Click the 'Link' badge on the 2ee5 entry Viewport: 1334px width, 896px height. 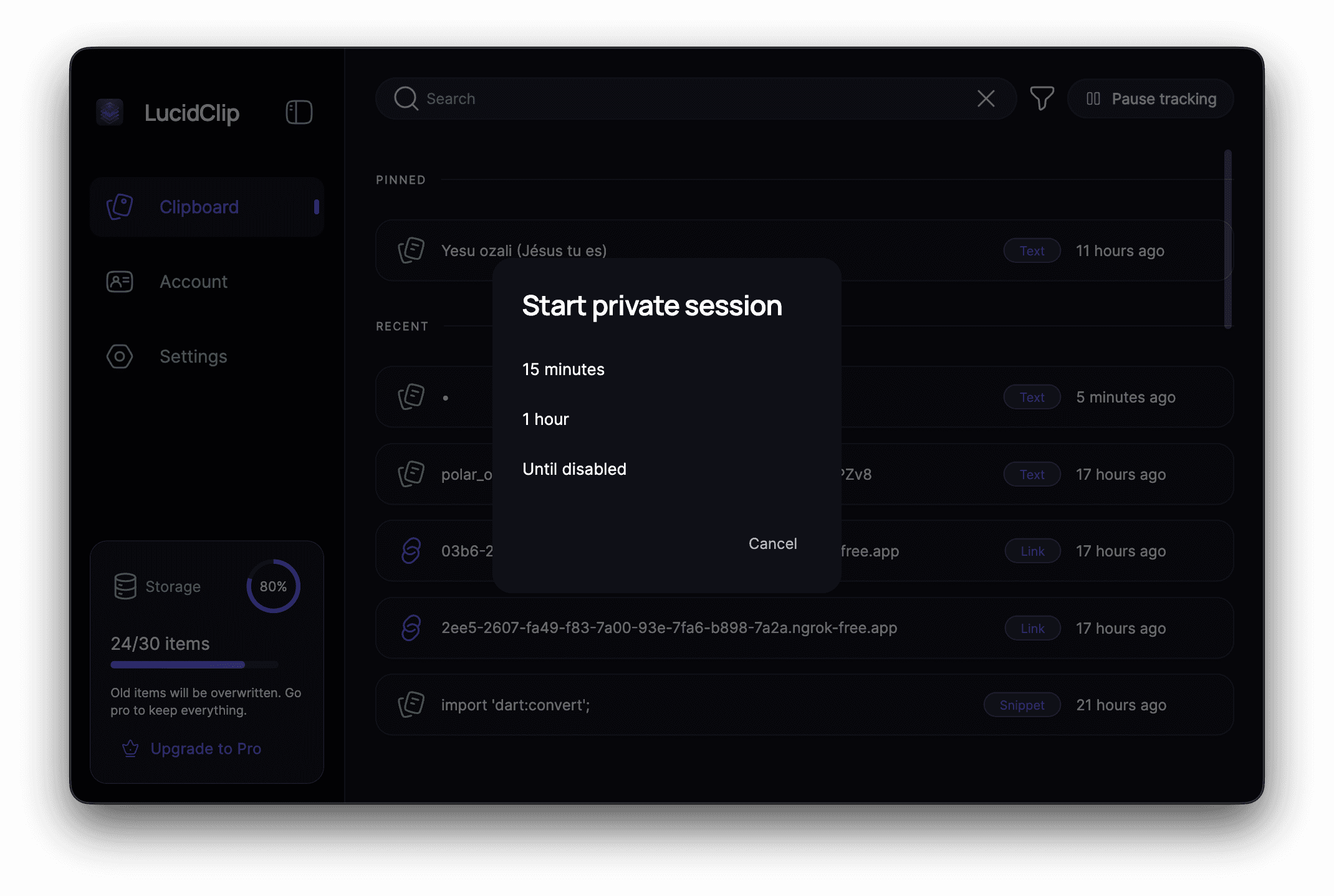[x=1032, y=628]
